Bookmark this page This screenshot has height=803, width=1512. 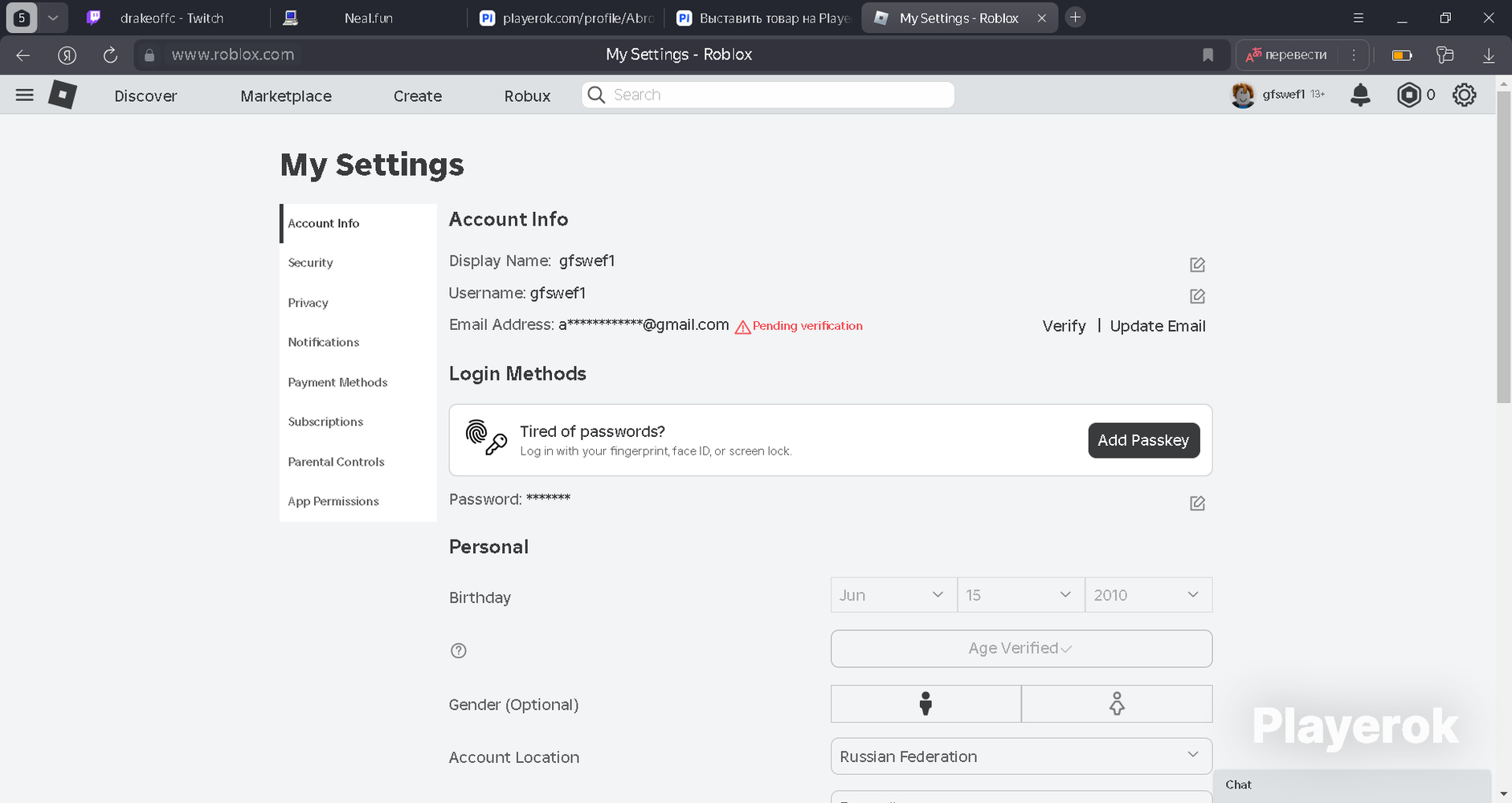tap(1208, 55)
